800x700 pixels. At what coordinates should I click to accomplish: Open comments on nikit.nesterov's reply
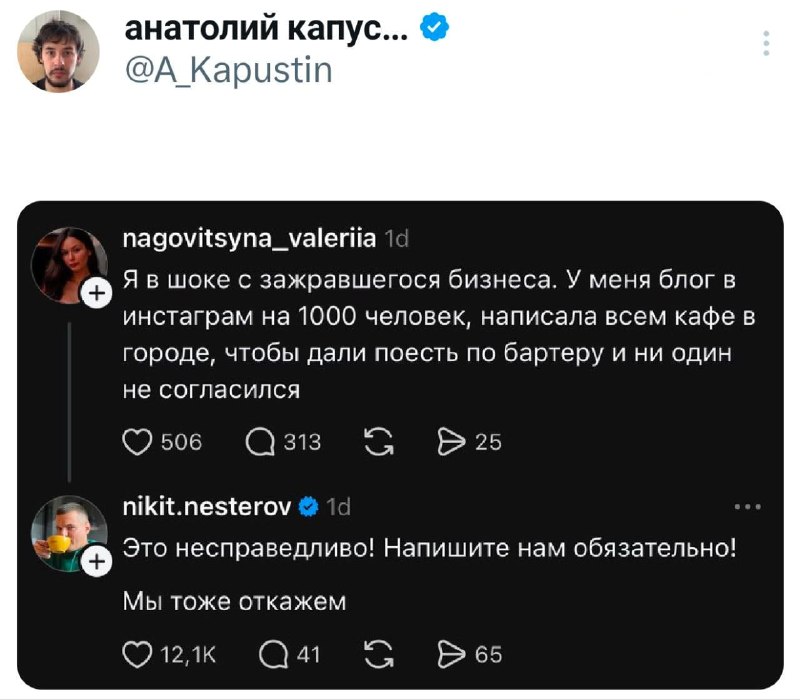pyautogui.click(x=272, y=655)
